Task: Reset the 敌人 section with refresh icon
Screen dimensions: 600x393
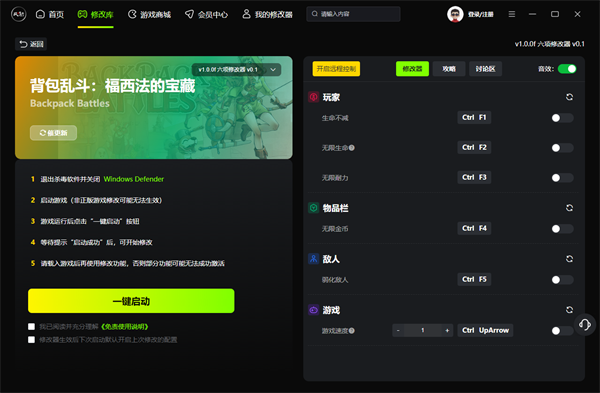Action: [569, 259]
